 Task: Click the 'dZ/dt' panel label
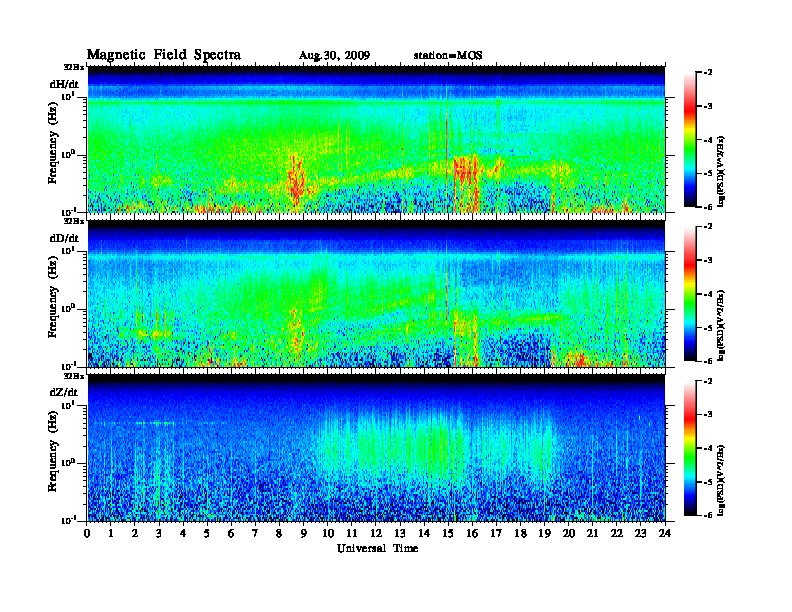click(64, 392)
